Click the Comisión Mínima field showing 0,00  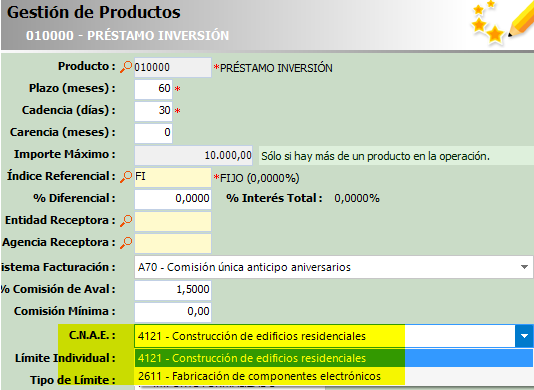point(173,312)
